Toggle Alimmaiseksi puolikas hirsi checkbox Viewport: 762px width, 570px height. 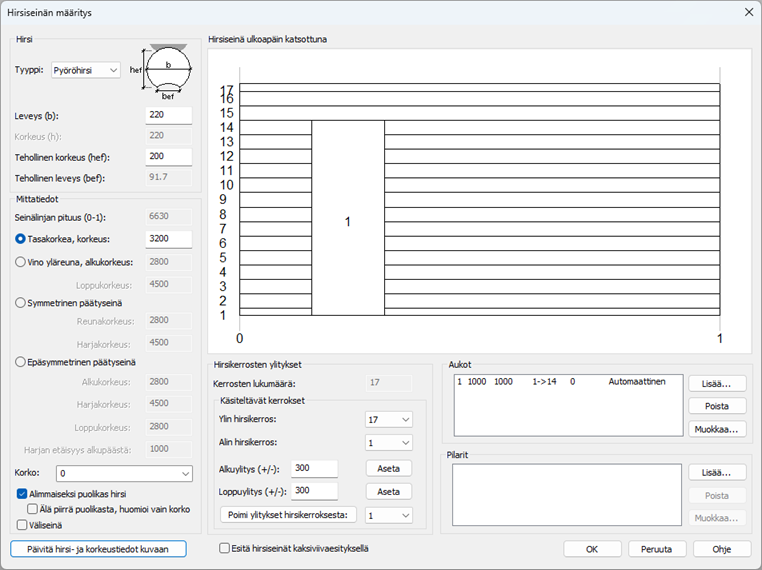click(22, 493)
